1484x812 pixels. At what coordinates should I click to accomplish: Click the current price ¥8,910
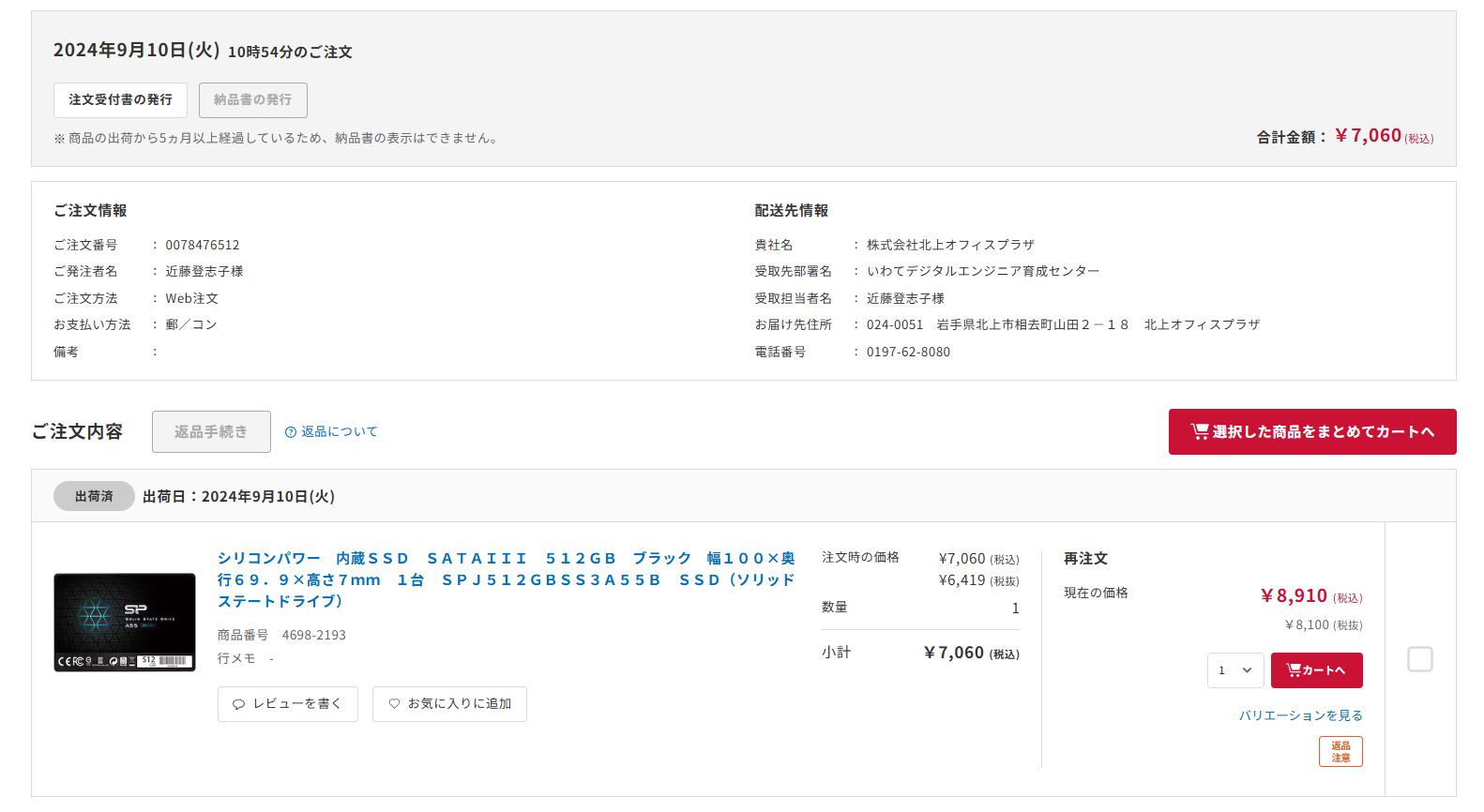1294,596
